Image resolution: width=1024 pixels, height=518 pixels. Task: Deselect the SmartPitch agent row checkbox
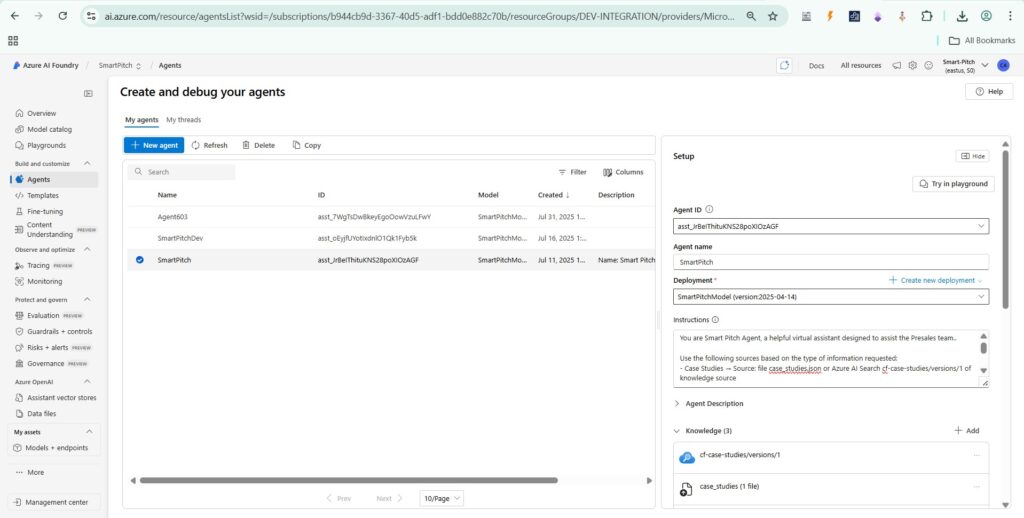pyautogui.click(x=140, y=260)
